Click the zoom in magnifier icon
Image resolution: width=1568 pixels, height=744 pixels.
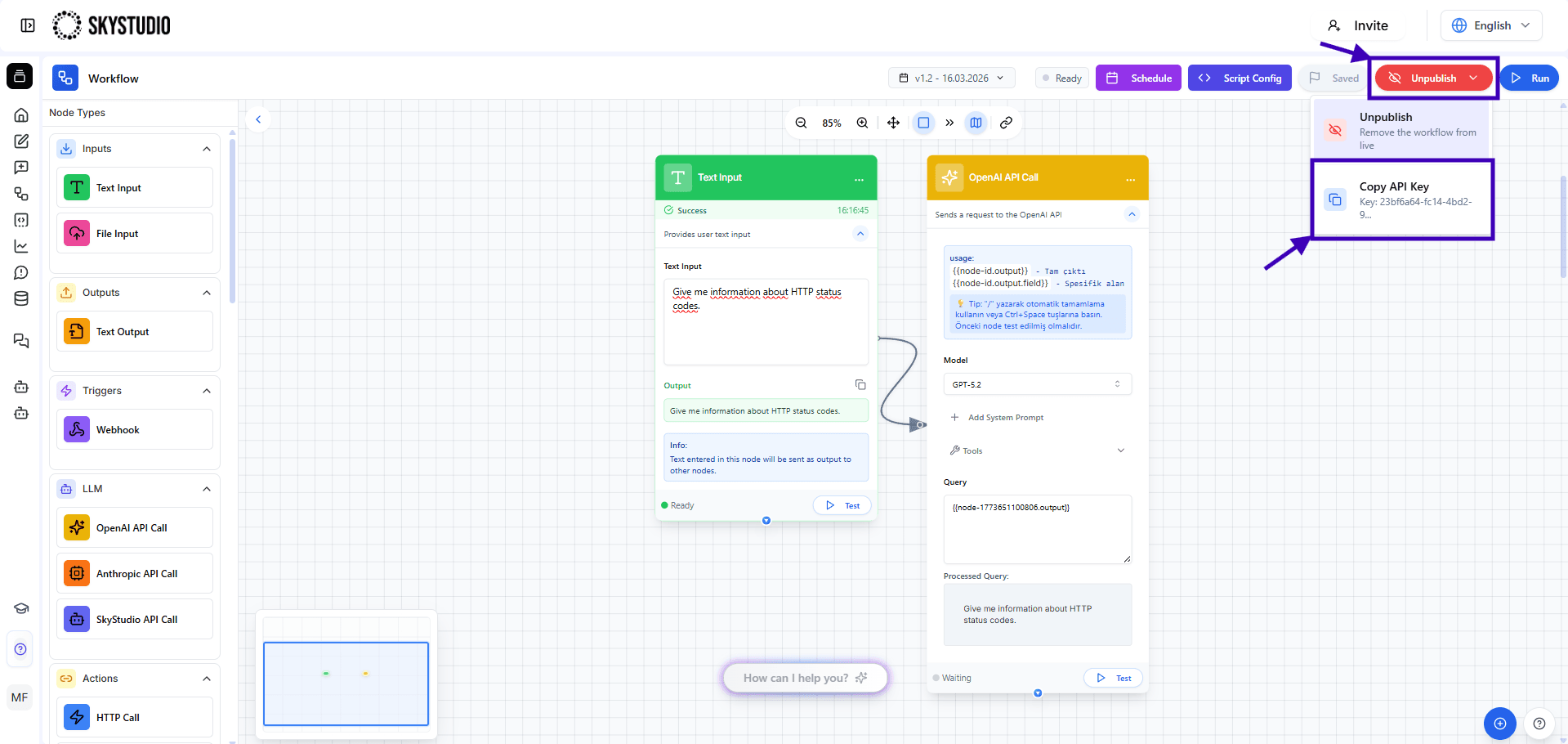(x=862, y=123)
